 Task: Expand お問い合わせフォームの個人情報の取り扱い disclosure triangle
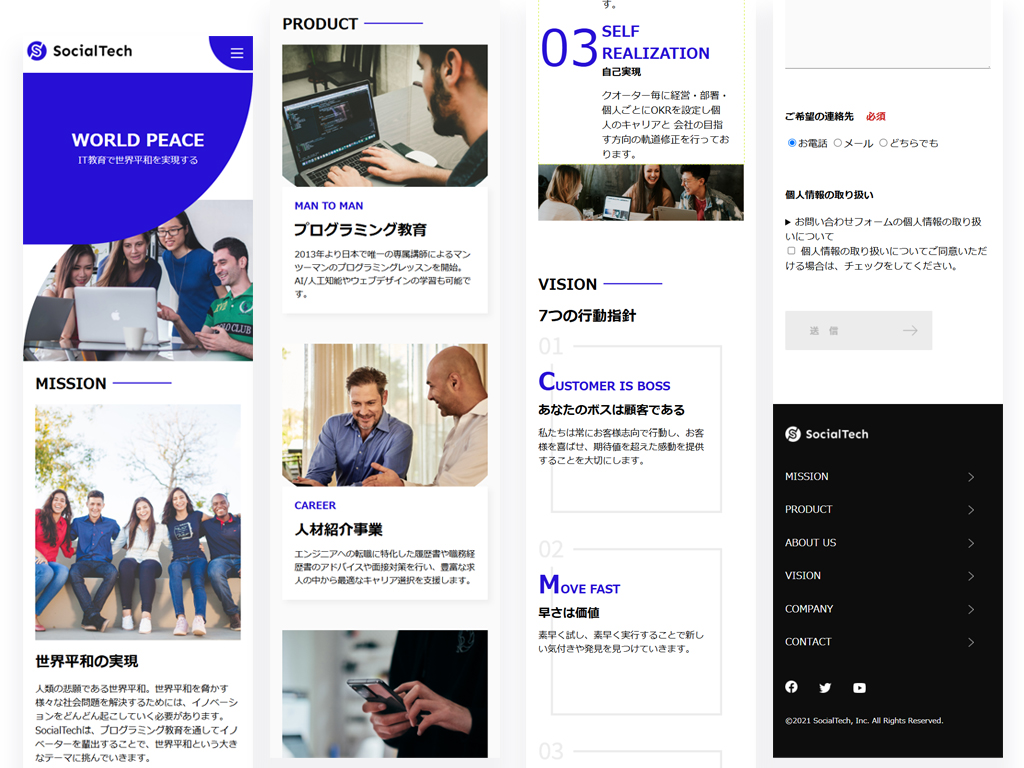point(788,222)
